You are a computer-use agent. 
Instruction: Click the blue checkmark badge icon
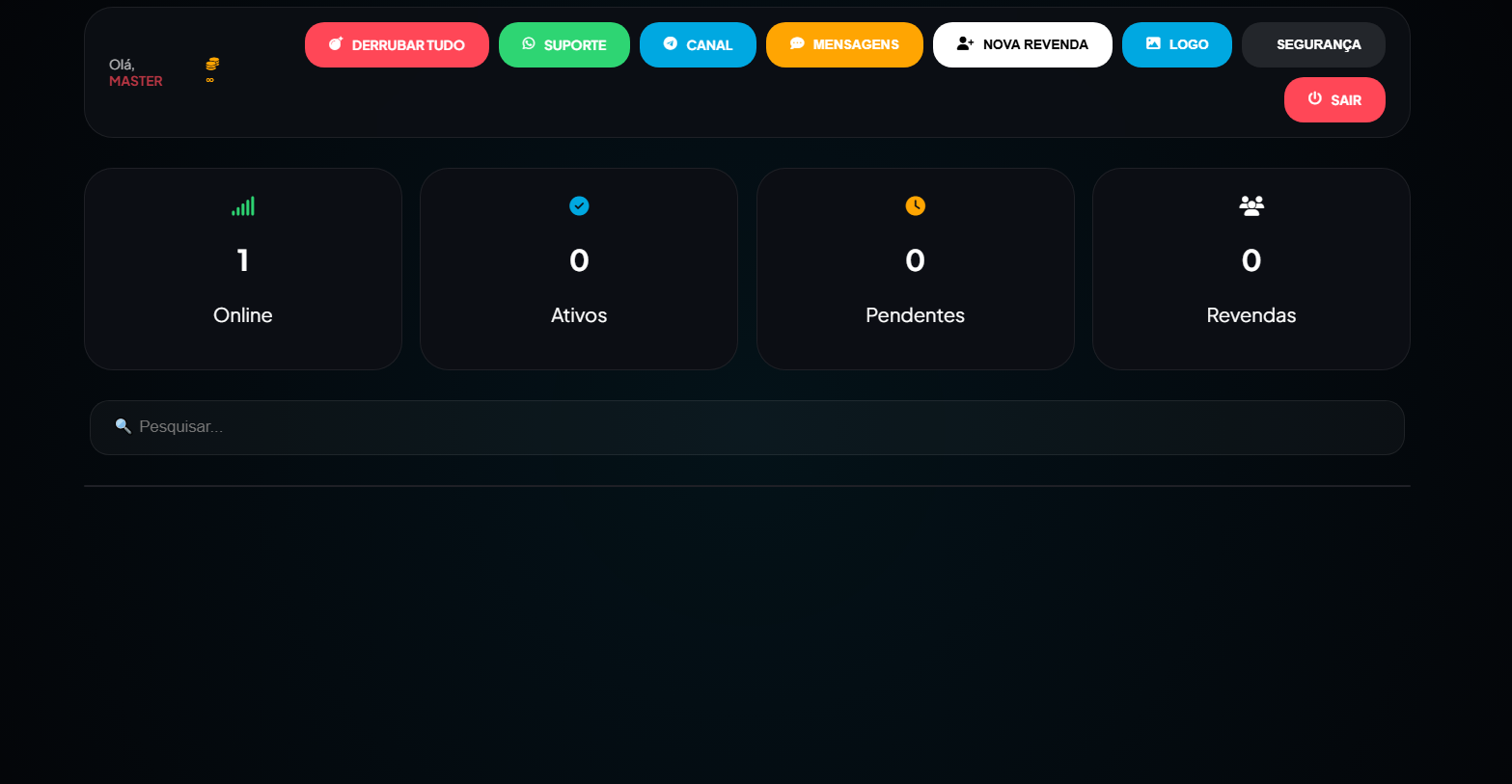[x=579, y=205]
